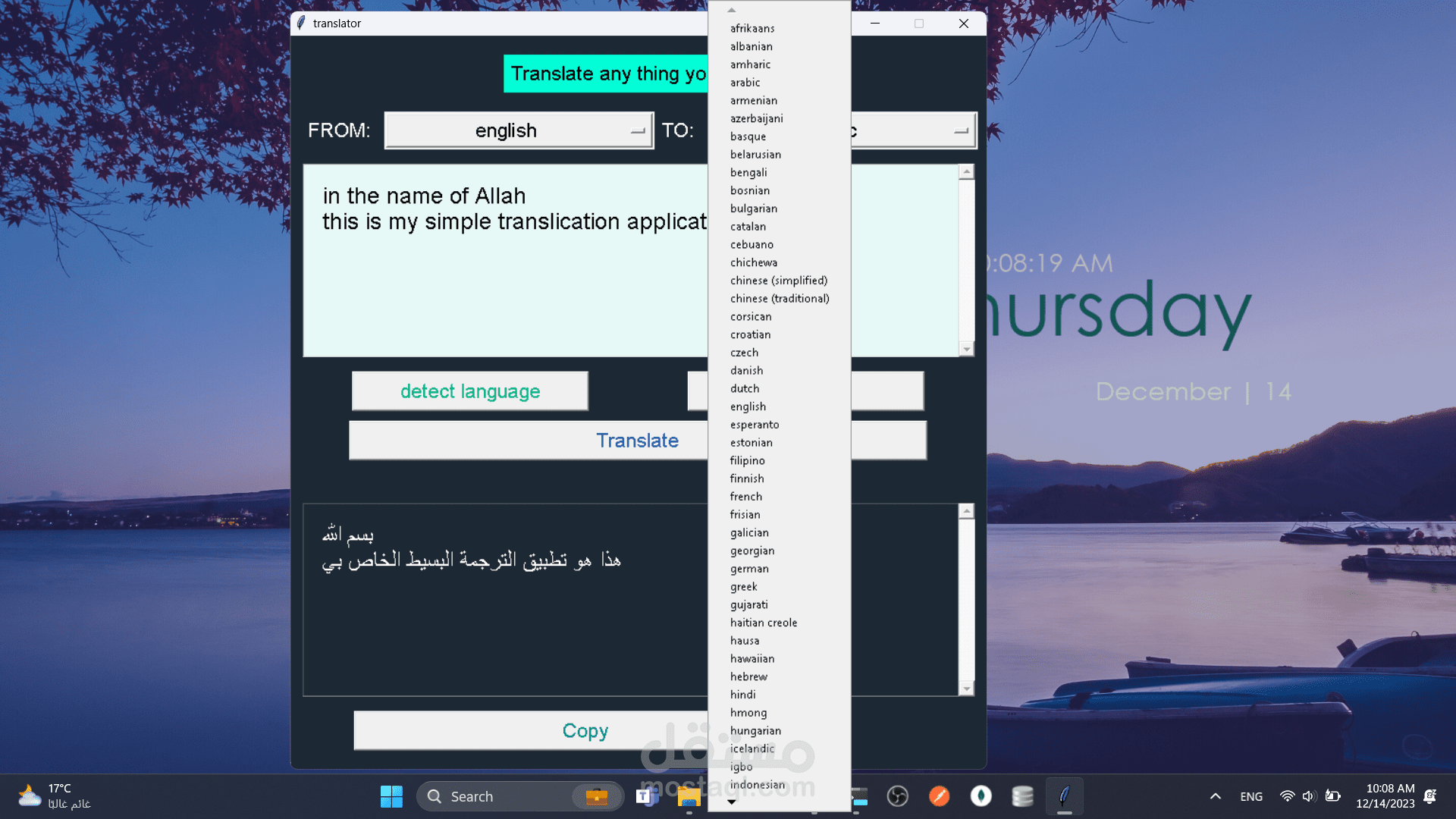The width and height of the screenshot is (1456, 819).
Task: Open the orange Postman icon in taskbar
Action: (939, 796)
